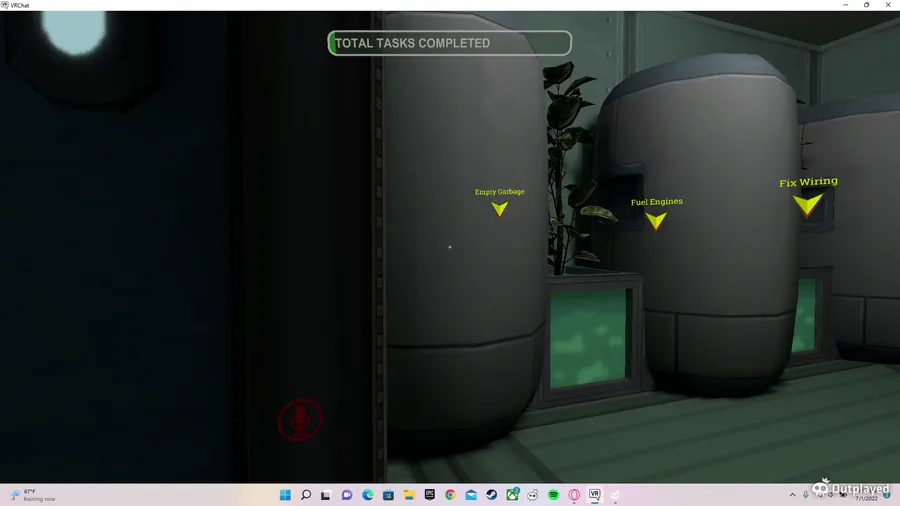Open the Teams Chat taskbar icon

tap(347, 495)
